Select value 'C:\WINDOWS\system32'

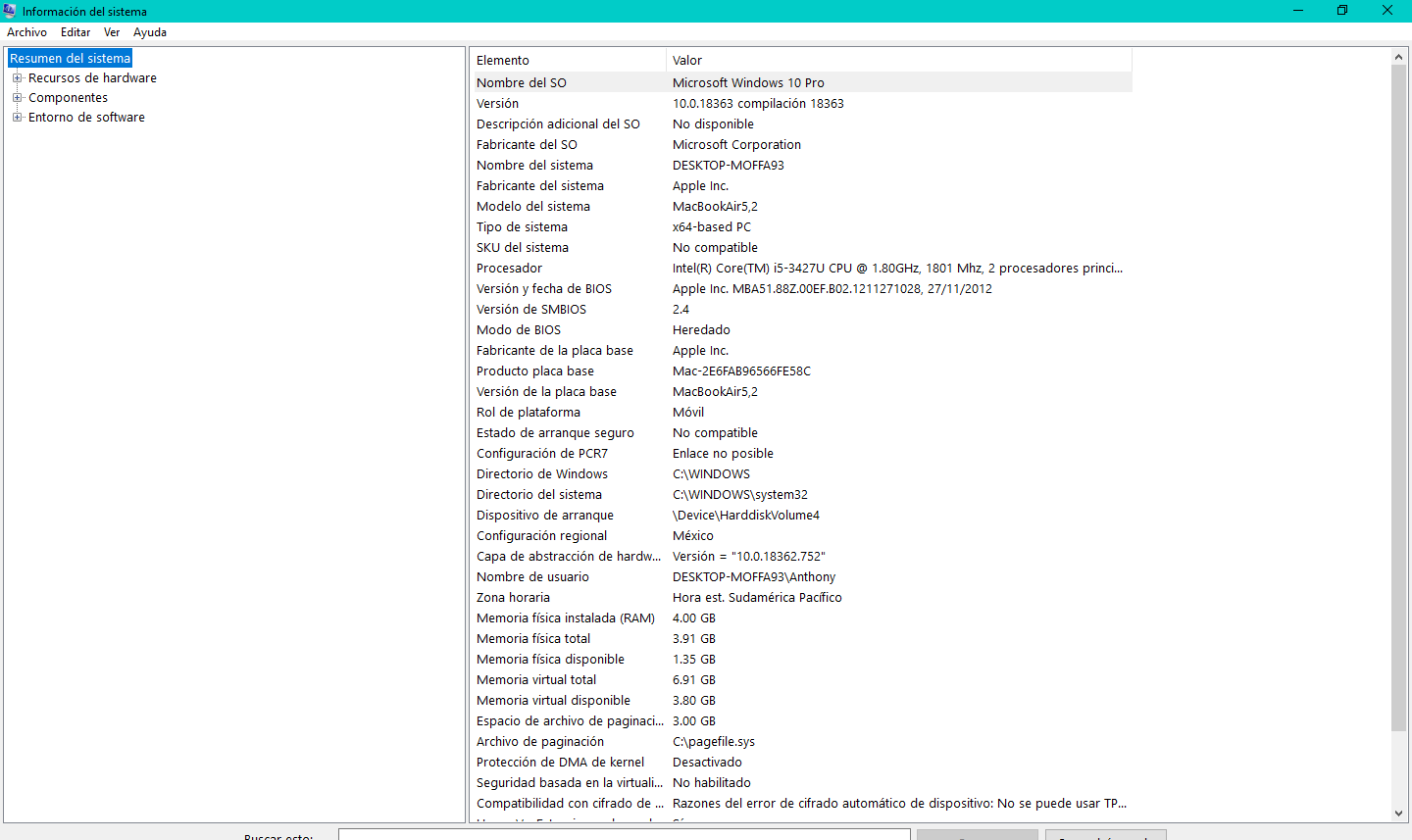740,495
